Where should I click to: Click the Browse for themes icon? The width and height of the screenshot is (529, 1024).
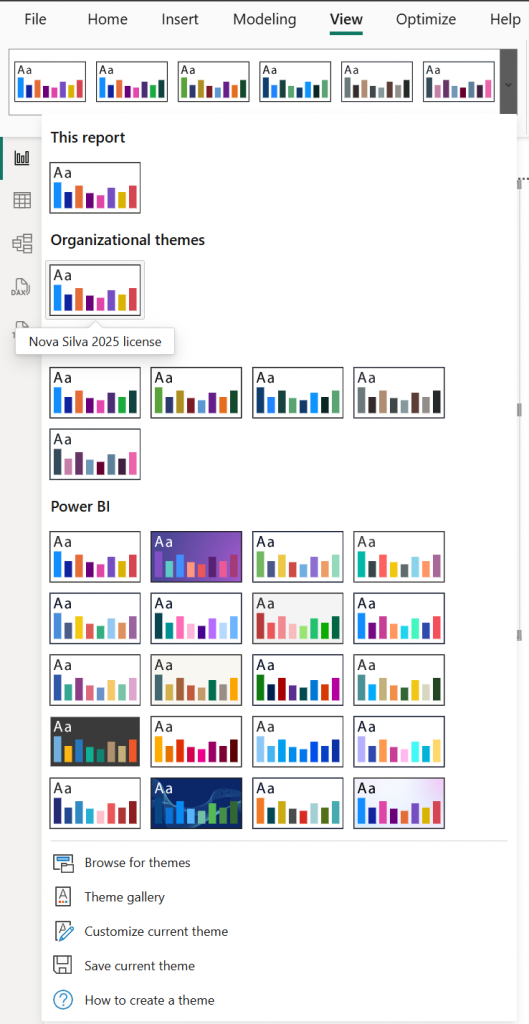(x=63, y=863)
